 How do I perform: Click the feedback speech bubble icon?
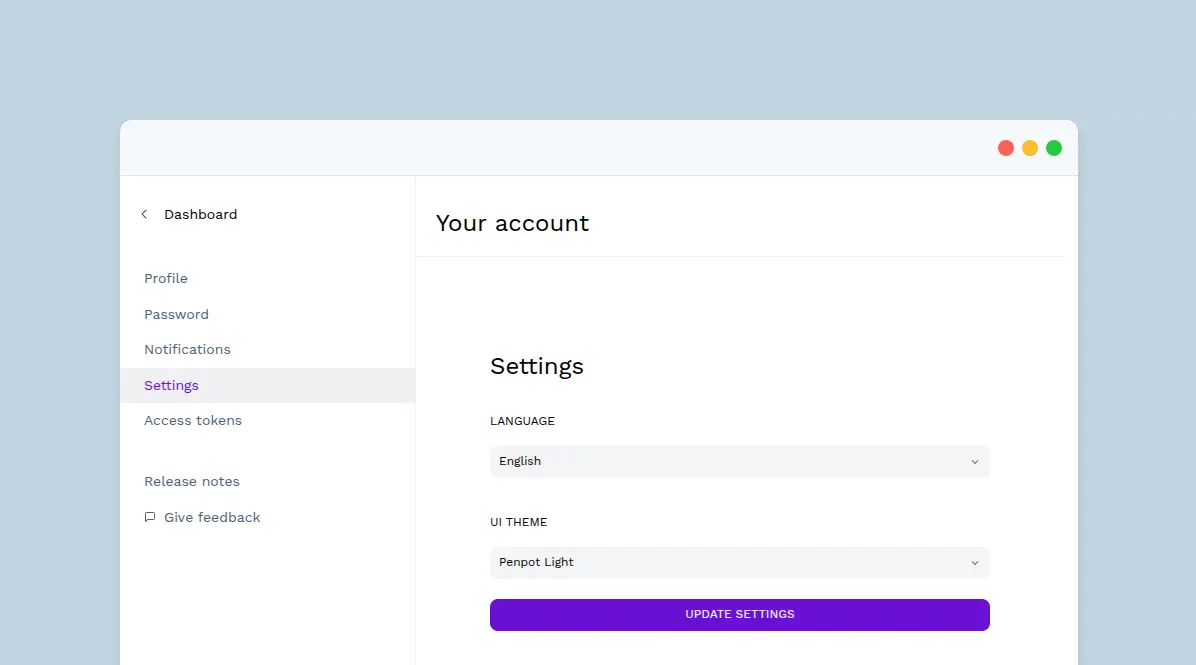tap(150, 516)
